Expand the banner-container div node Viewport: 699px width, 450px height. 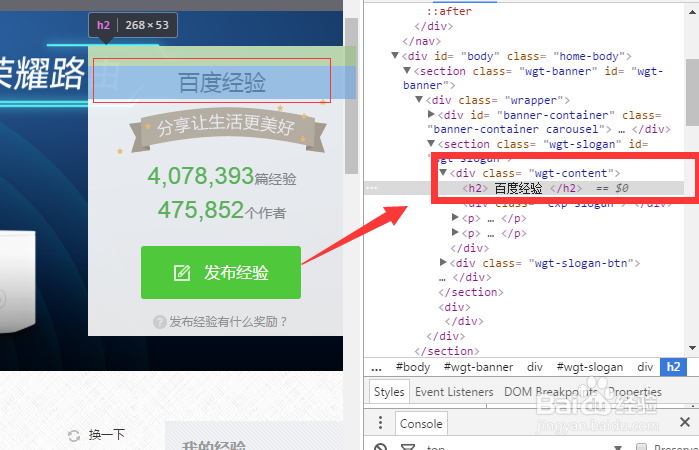coord(431,114)
